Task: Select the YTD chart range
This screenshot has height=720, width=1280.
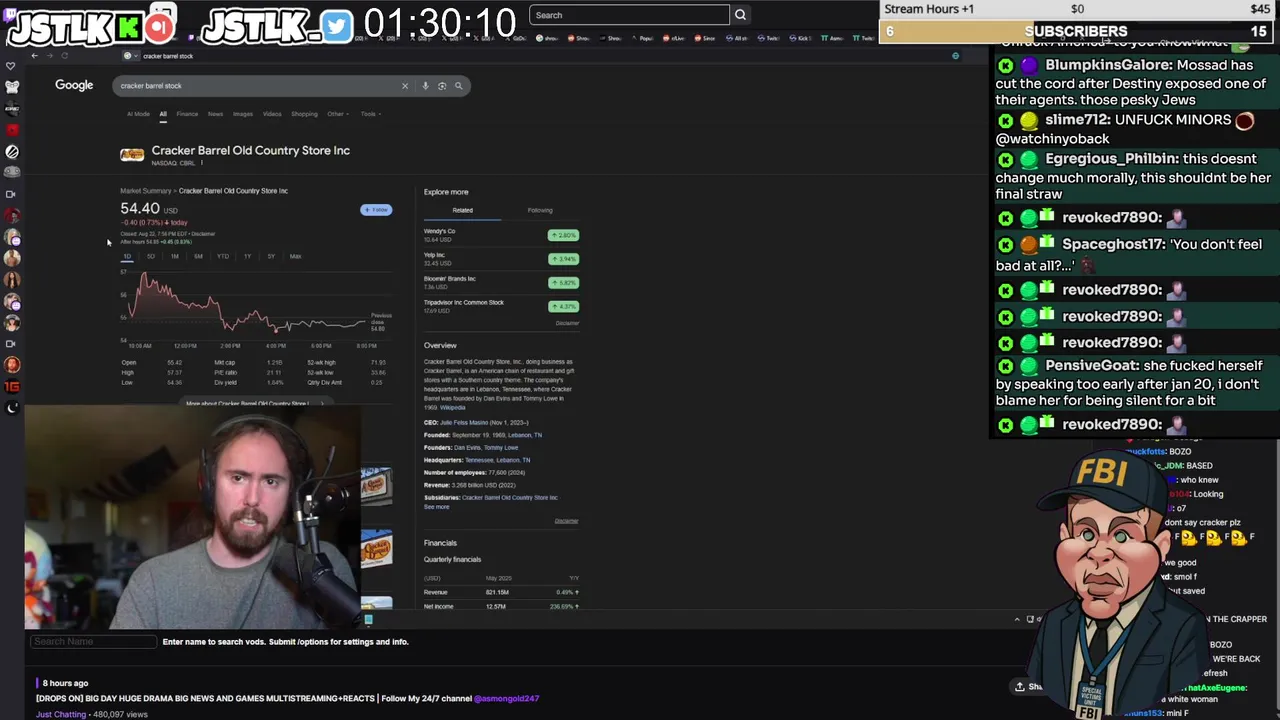Action: pyautogui.click(x=223, y=257)
